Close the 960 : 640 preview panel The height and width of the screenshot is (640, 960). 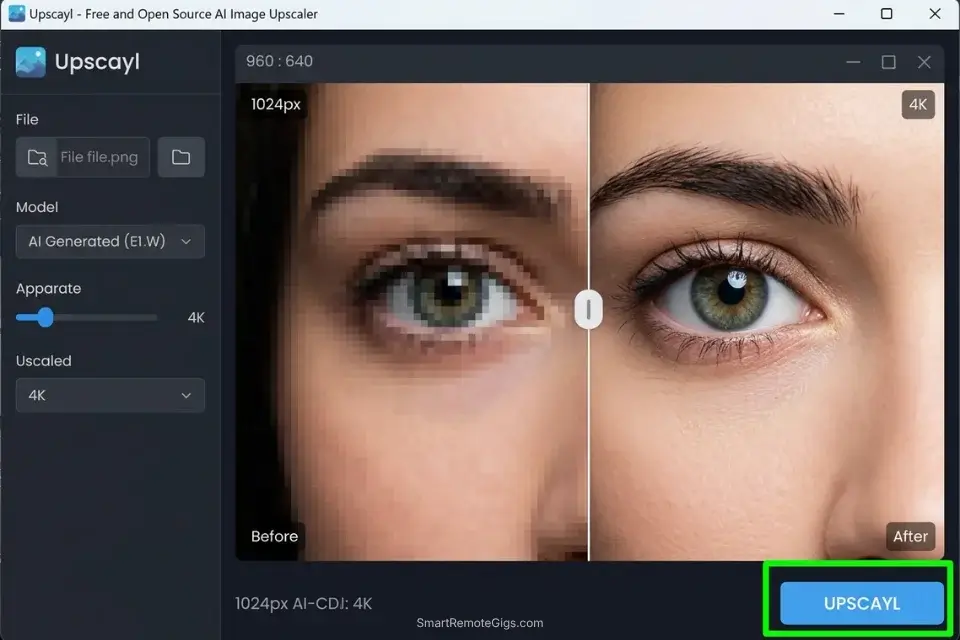924,62
